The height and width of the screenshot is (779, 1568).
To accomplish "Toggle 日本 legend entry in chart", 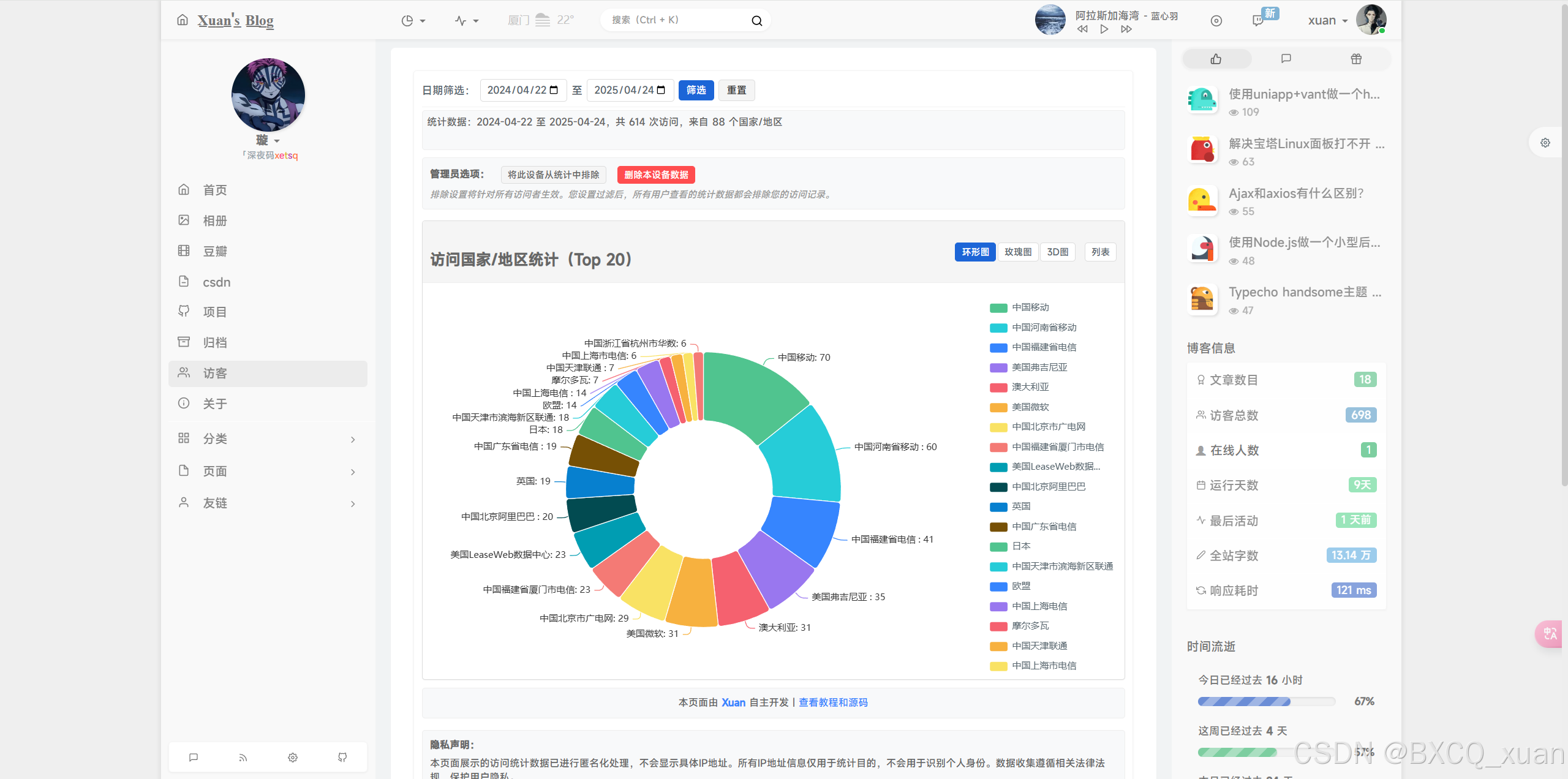I will point(1020,546).
